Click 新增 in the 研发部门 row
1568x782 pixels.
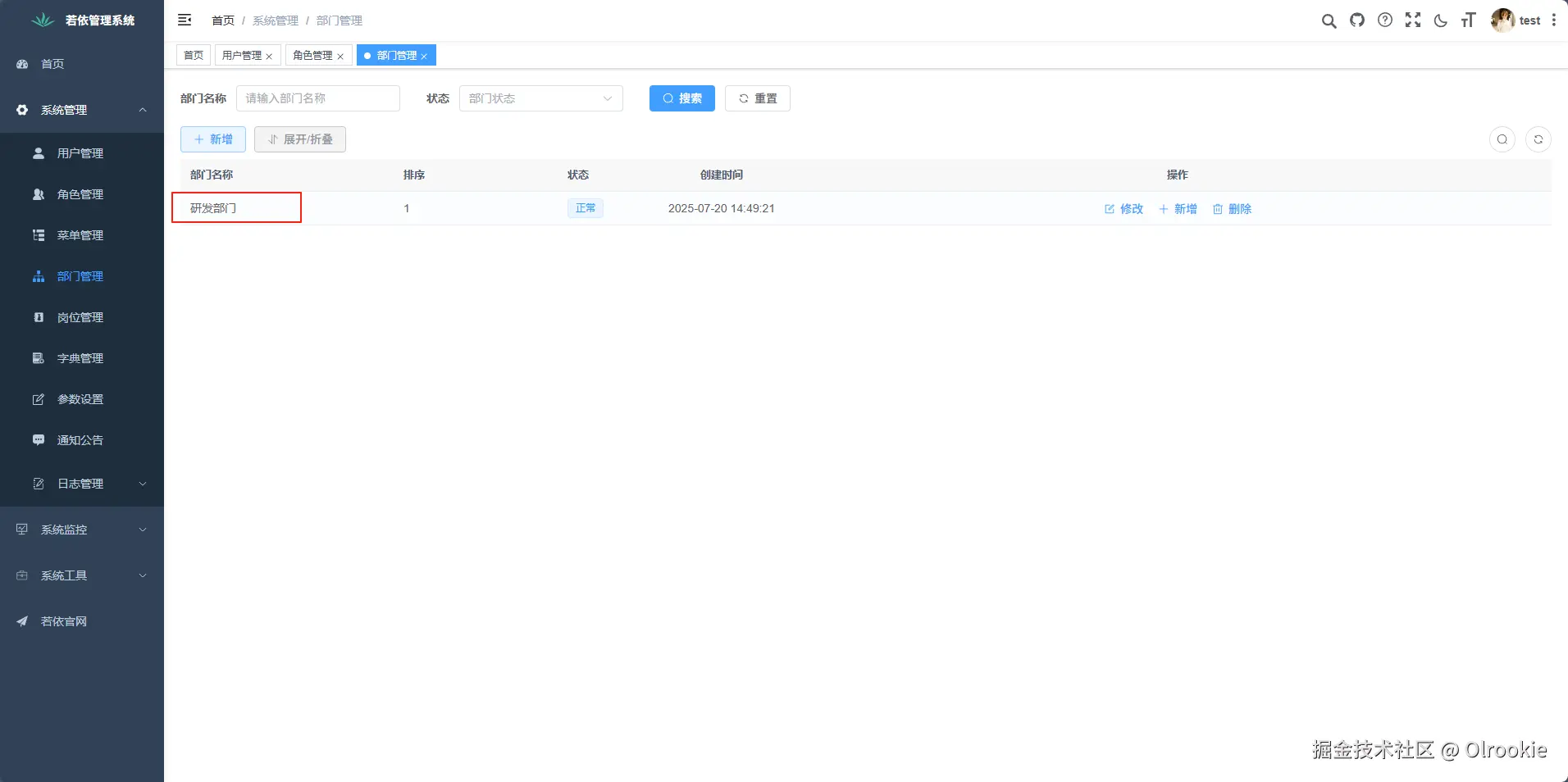point(1178,209)
